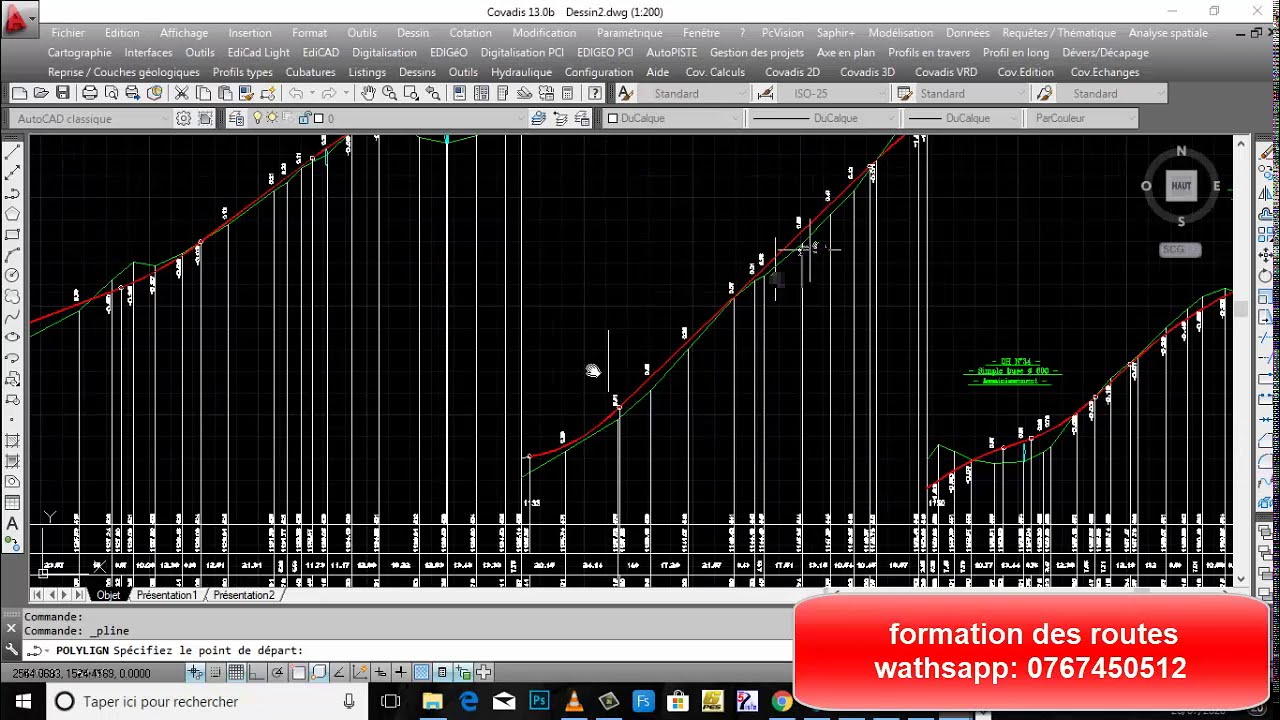This screenshot has height=720, width=1280.
Task: Open the Covadis 2D menu
Action: [x=792, y=72]
